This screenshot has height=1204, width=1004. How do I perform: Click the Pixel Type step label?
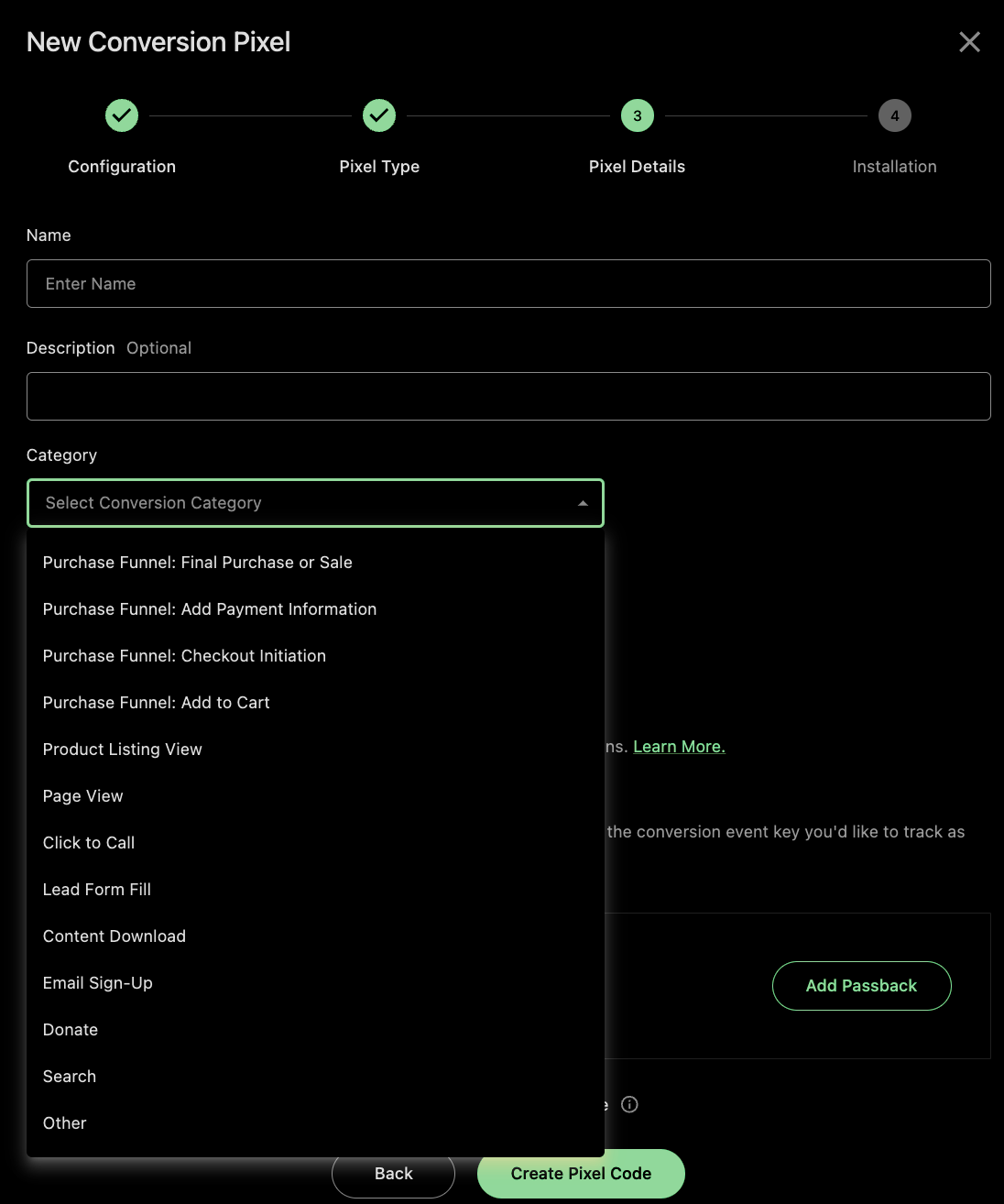tap(379, 167)
